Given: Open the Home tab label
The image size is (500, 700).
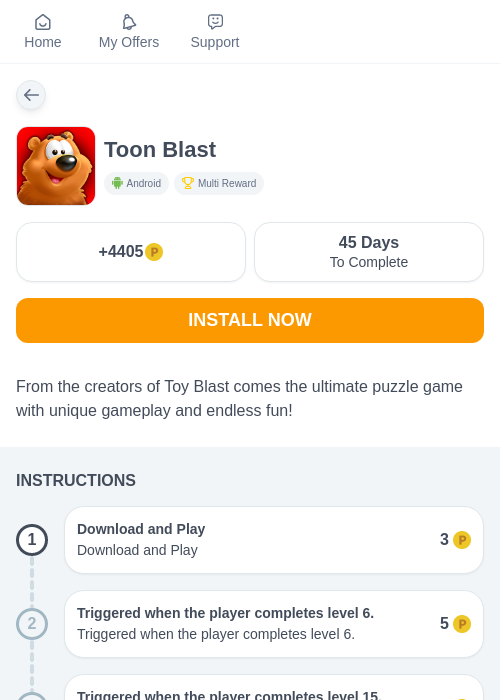Looking at the screenshot, I should (x=43, y=42).
